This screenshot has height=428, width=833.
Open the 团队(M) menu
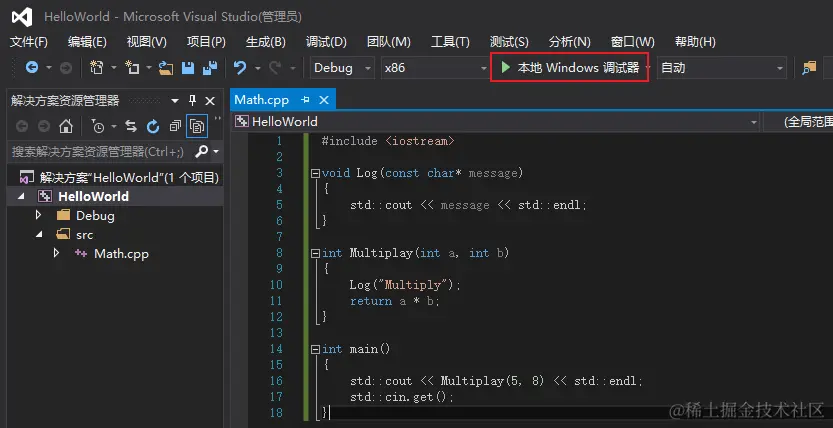coord(389,42)
